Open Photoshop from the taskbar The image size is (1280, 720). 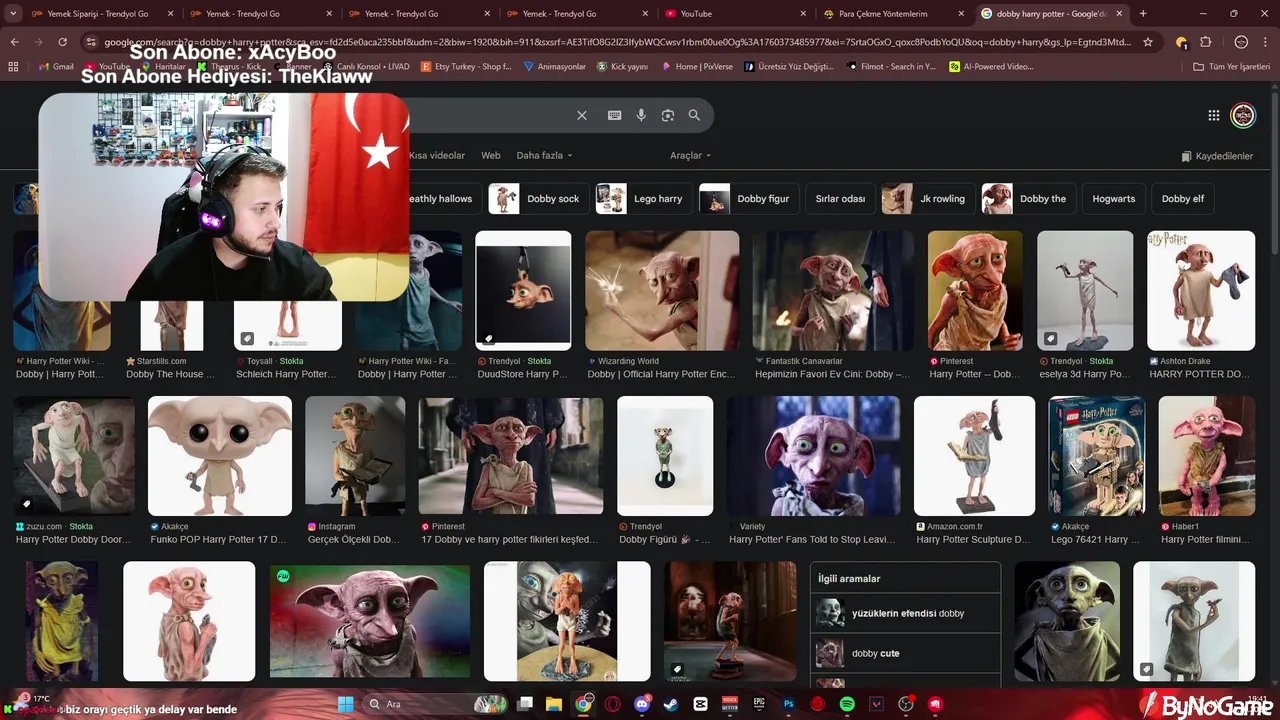[789, 704]
